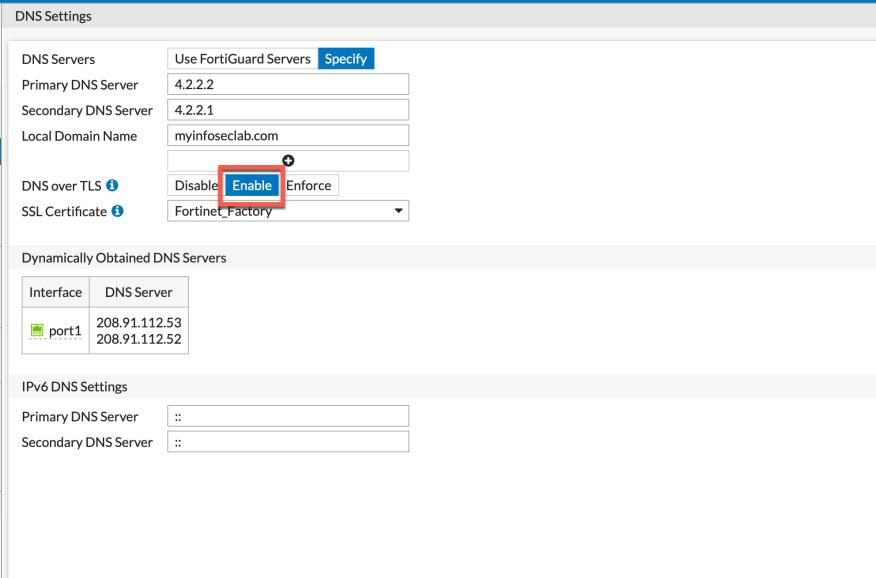Click the plus icon to add domain name
876x578 pixels.
coord(289,160)
